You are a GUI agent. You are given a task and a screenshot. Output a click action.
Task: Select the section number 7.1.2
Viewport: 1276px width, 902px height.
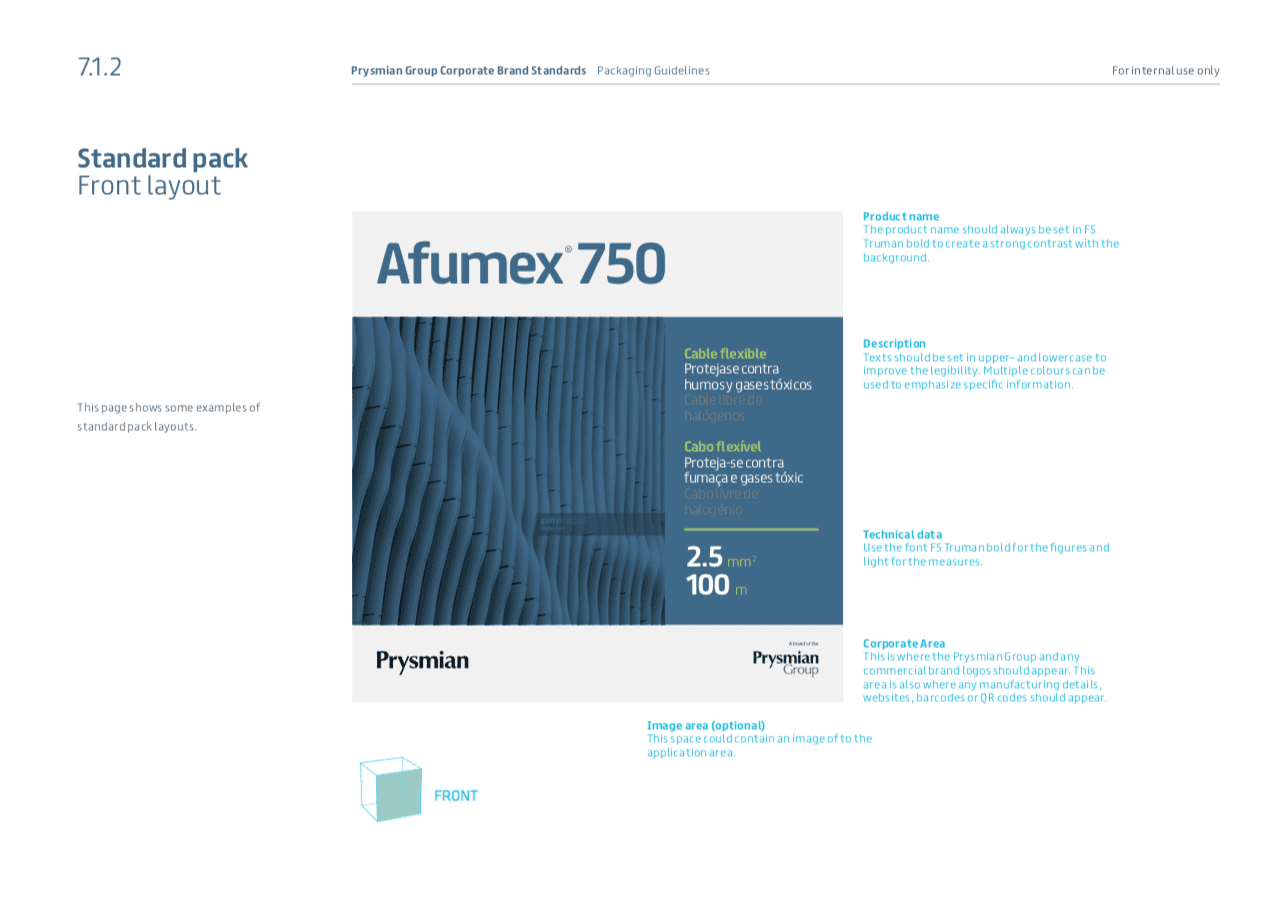coord(99,67)
